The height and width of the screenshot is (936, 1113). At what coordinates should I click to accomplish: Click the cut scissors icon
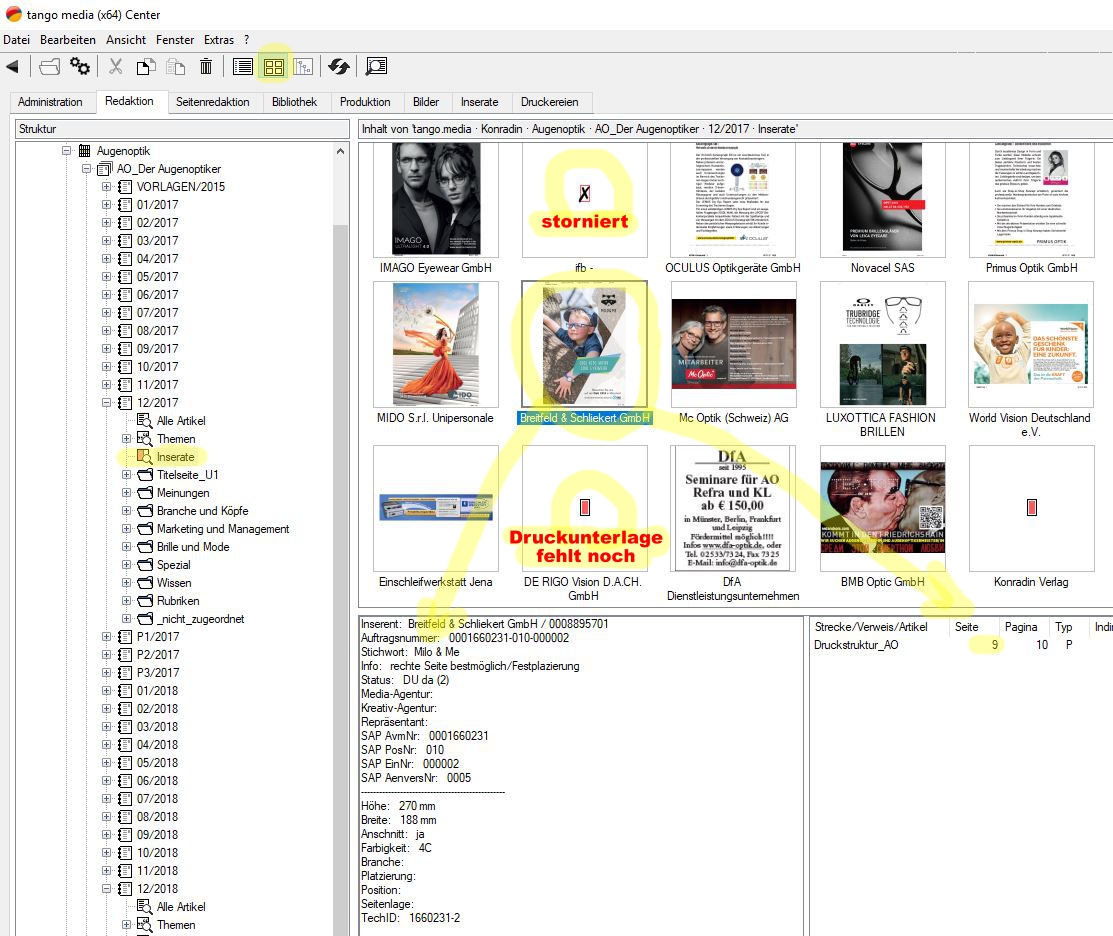116,67
